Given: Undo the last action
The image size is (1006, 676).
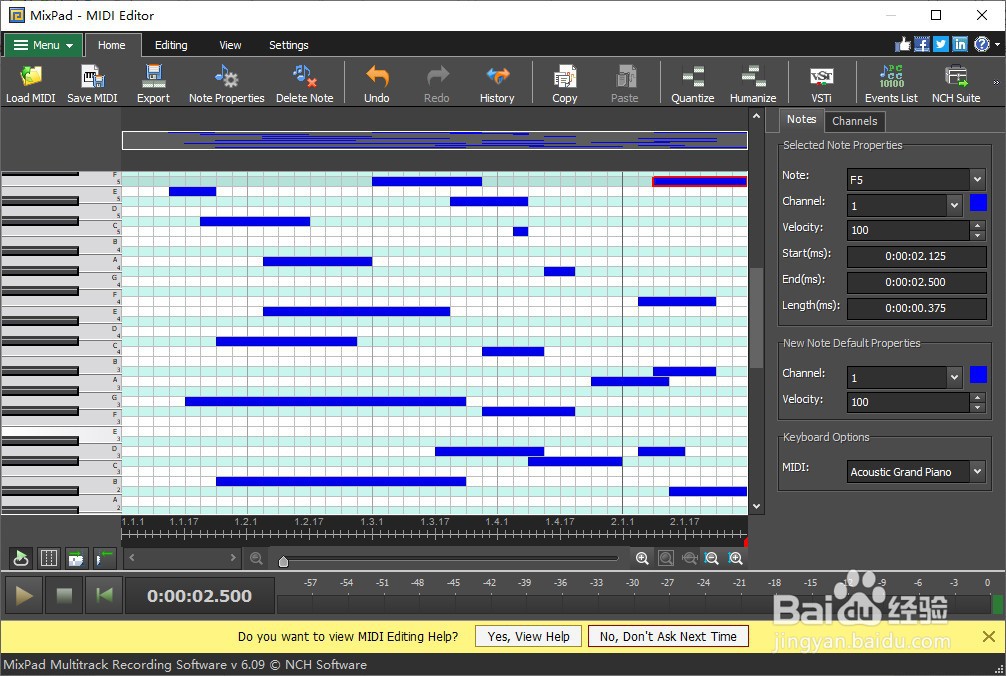Looking at the screenshot, I should pyautogui.click(x=377, y=83).
